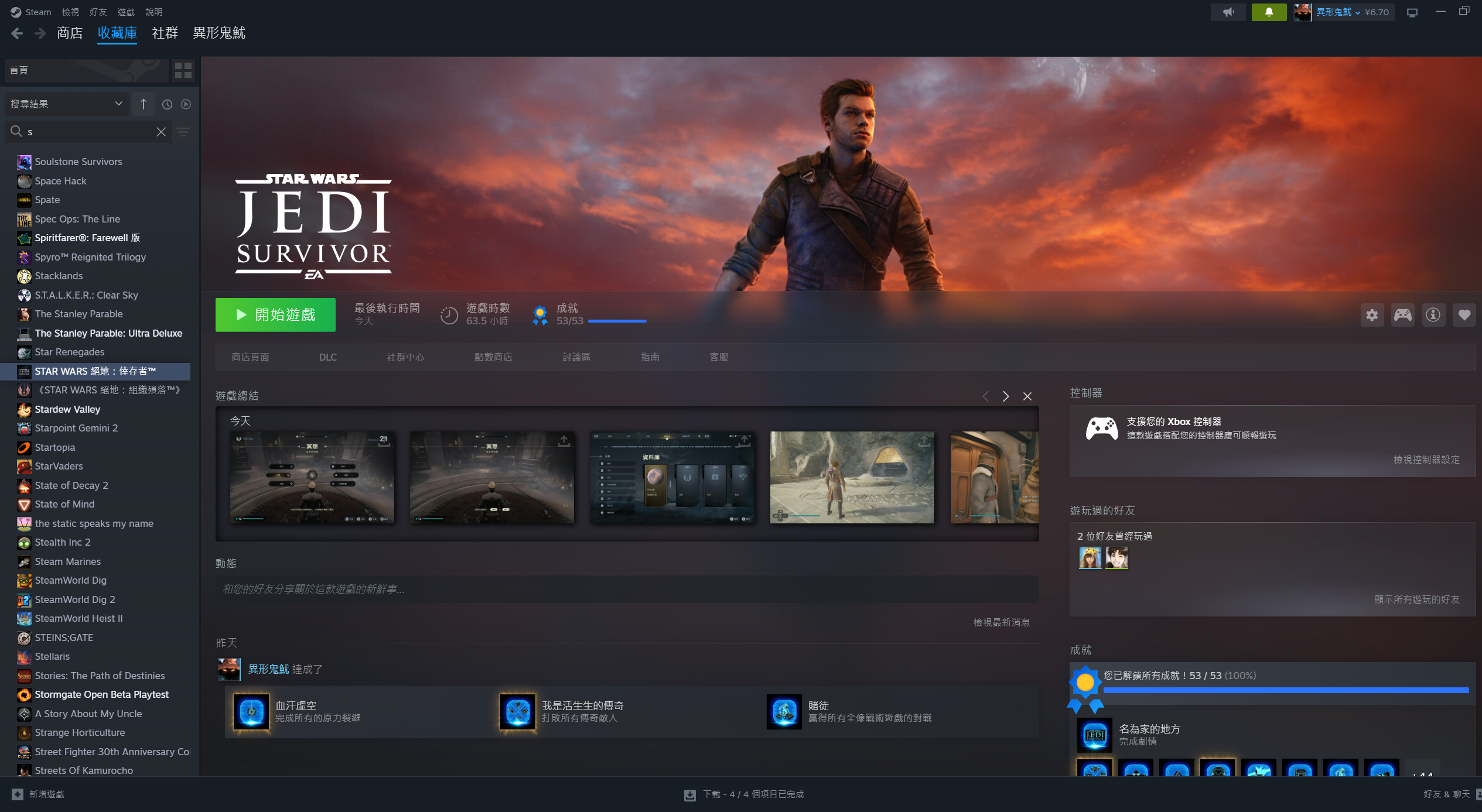The image size is (1482, 812).
Task: Open 好友 & 聊天 panel
Action: coord(1447,794)
